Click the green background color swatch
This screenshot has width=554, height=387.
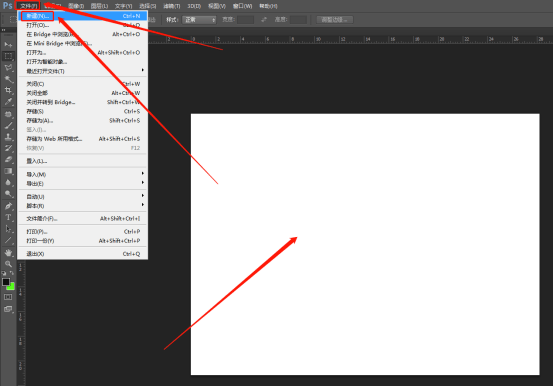[12, 287]
